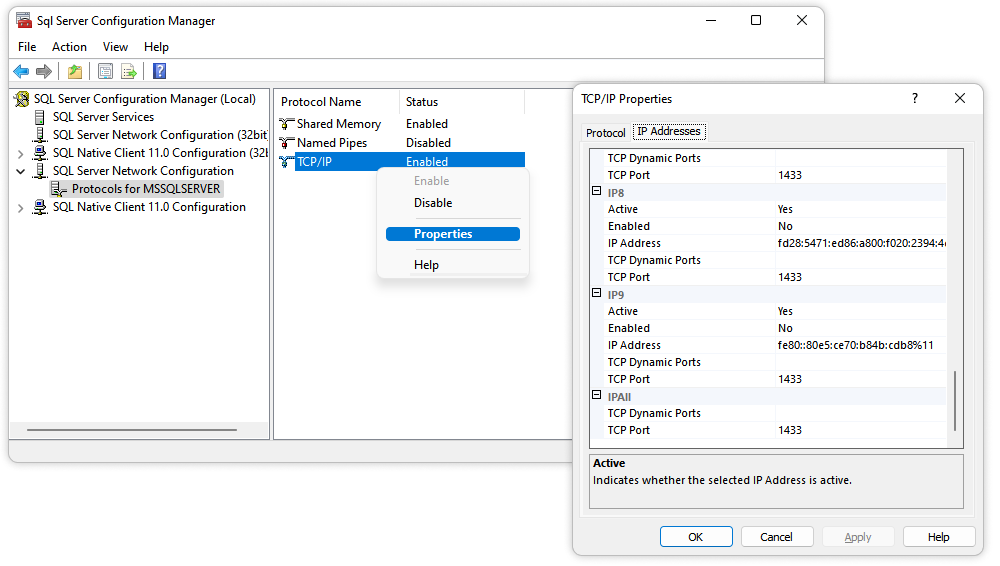Open the View menu
Image resolution: width=1000 pixels, height=566 pixels.
coord(115,47)
